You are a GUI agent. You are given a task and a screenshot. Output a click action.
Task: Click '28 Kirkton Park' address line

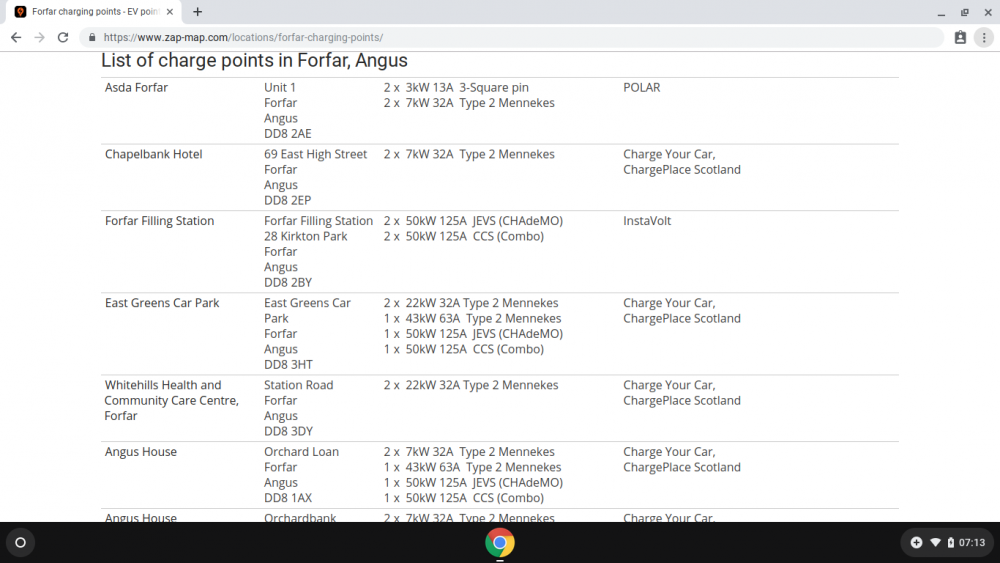coord(305,237)
